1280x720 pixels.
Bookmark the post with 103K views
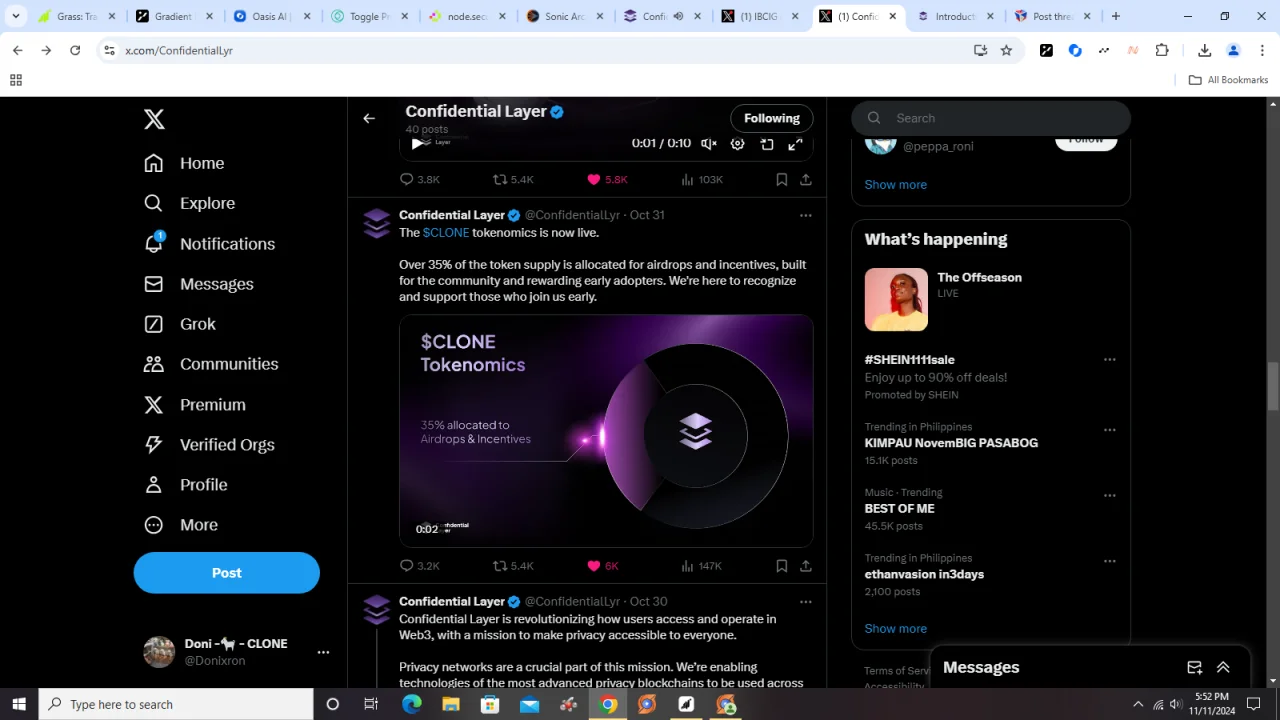click(782, 180)
